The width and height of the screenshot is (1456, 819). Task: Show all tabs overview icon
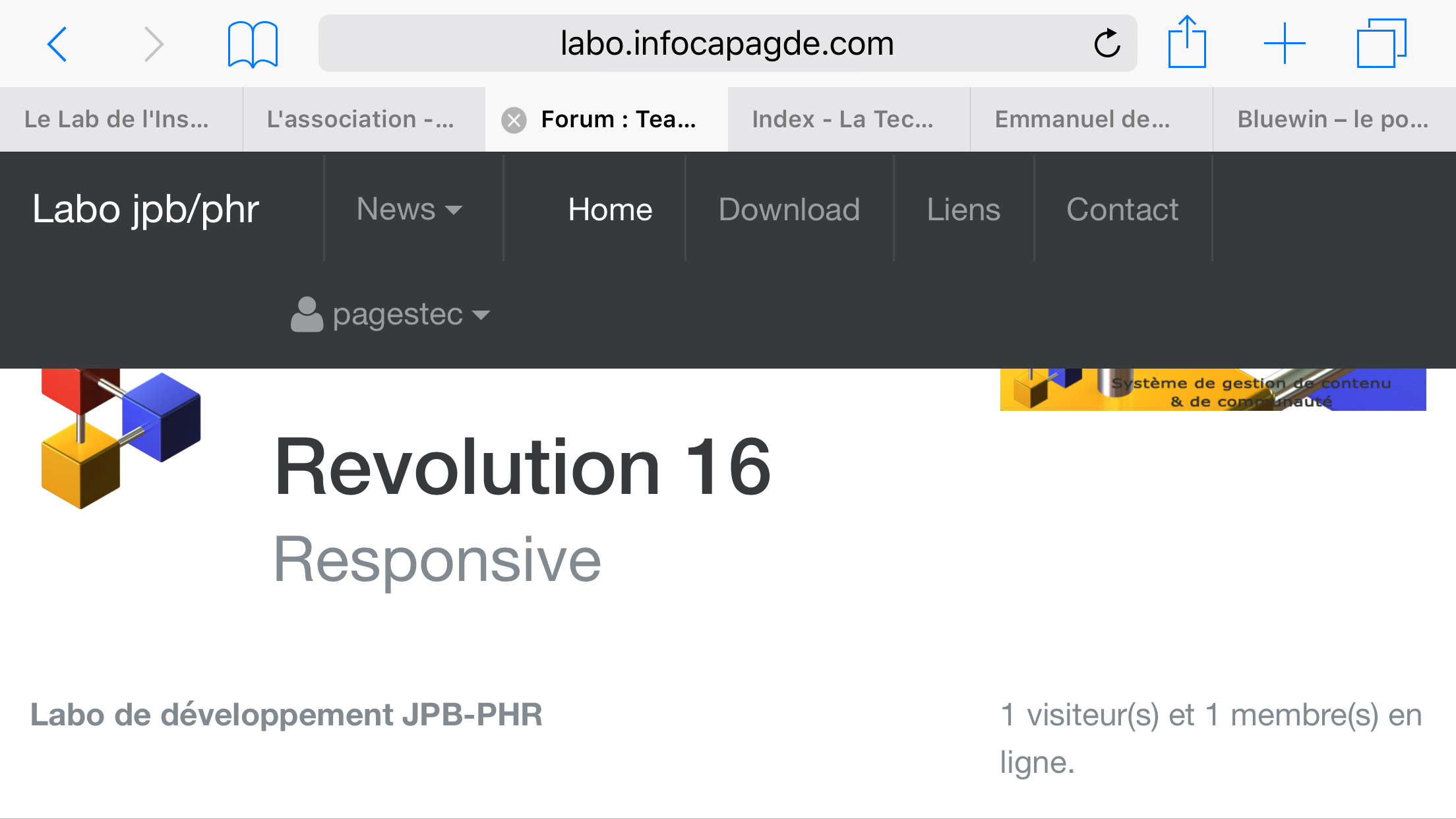point(1381,44)
